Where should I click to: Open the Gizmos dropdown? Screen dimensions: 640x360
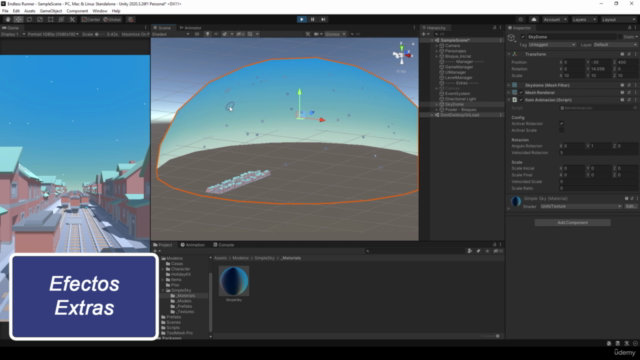click(x=335, y=34)
